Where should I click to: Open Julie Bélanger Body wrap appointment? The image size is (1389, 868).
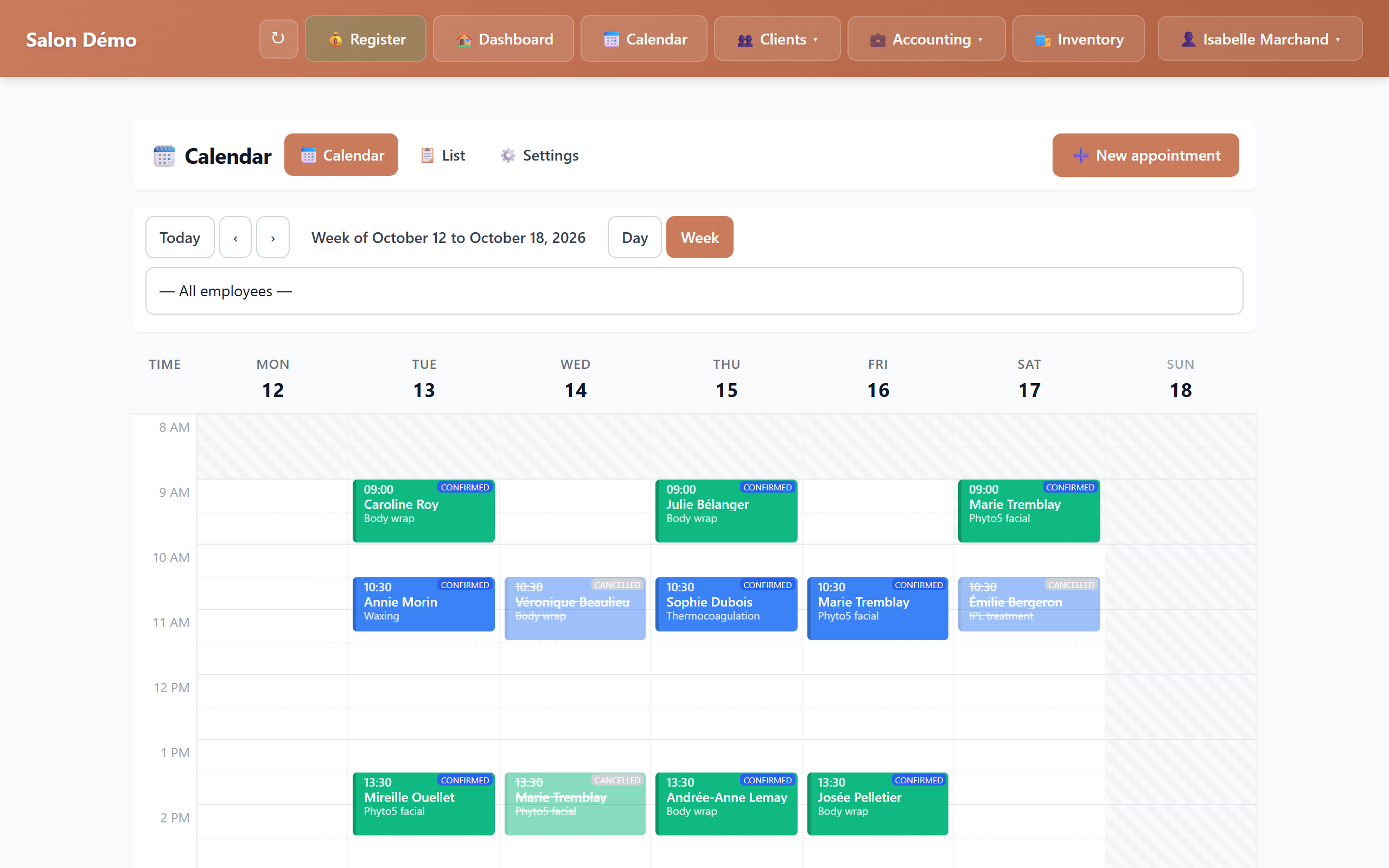tap(726, 511)
